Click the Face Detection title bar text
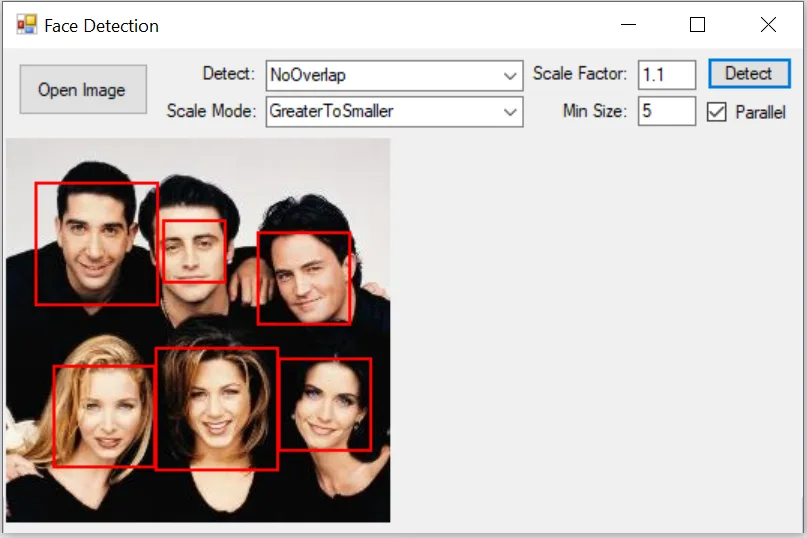Image resolution: width=807 pixels, height=538 pixels. [x=101, y=26]
